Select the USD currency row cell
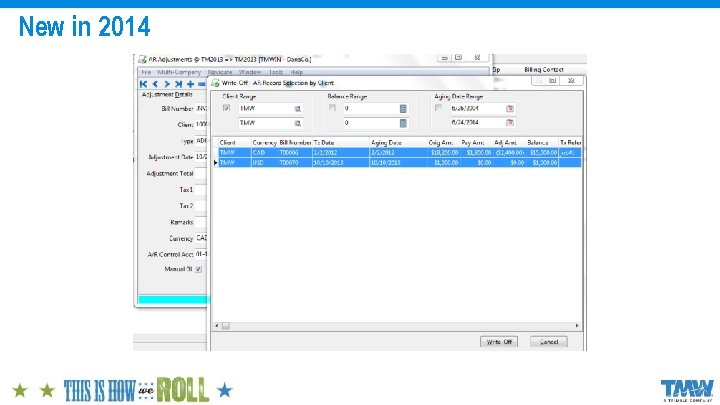720x405 pixels. click(264, 163)
